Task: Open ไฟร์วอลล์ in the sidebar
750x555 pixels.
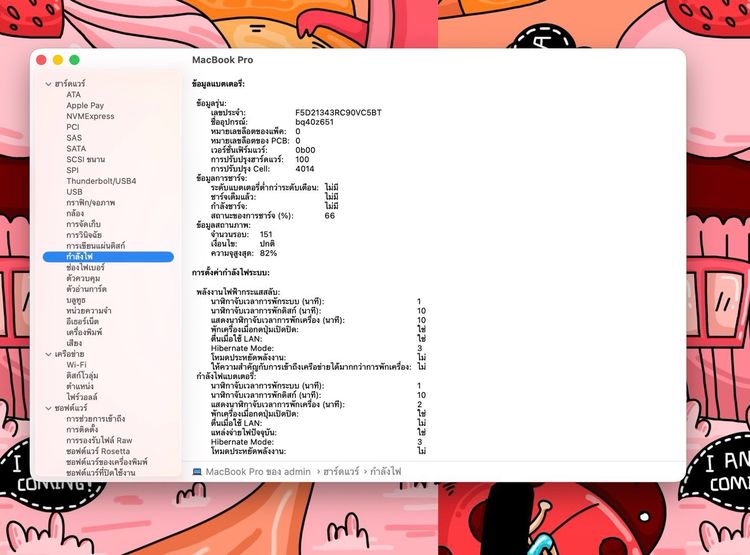Action: click(x=82, y=397)
